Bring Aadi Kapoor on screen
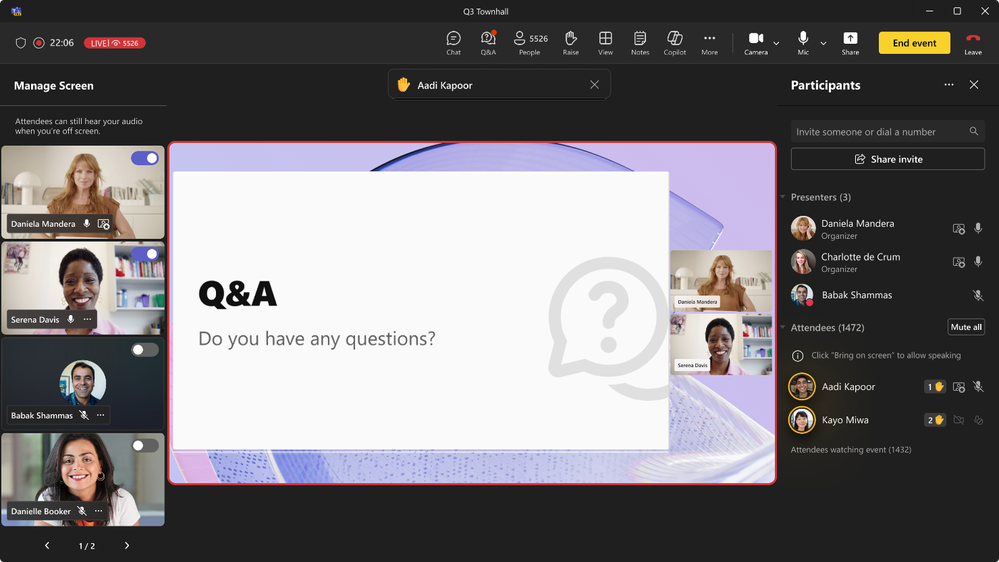 [958, 387]
